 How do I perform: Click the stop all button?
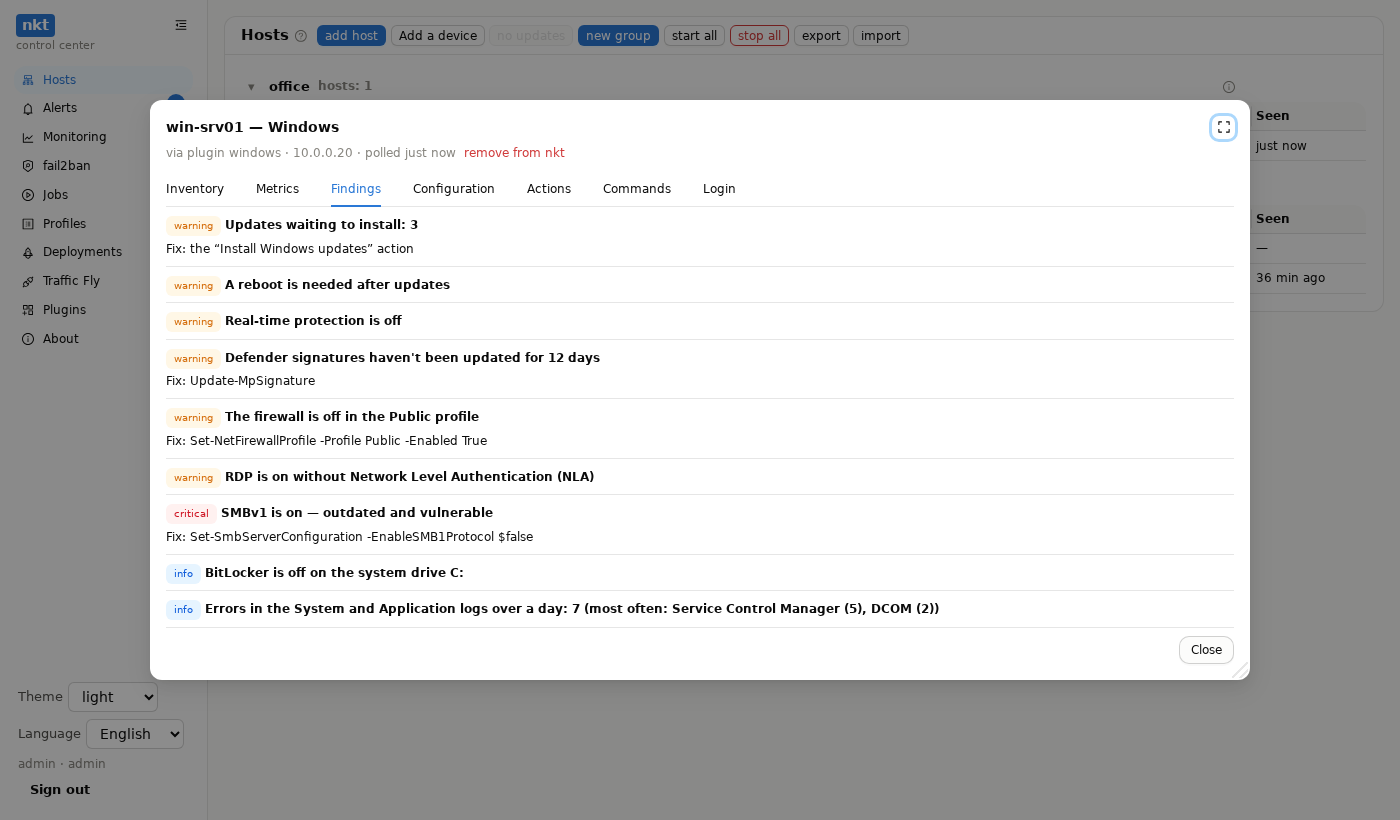759,36
